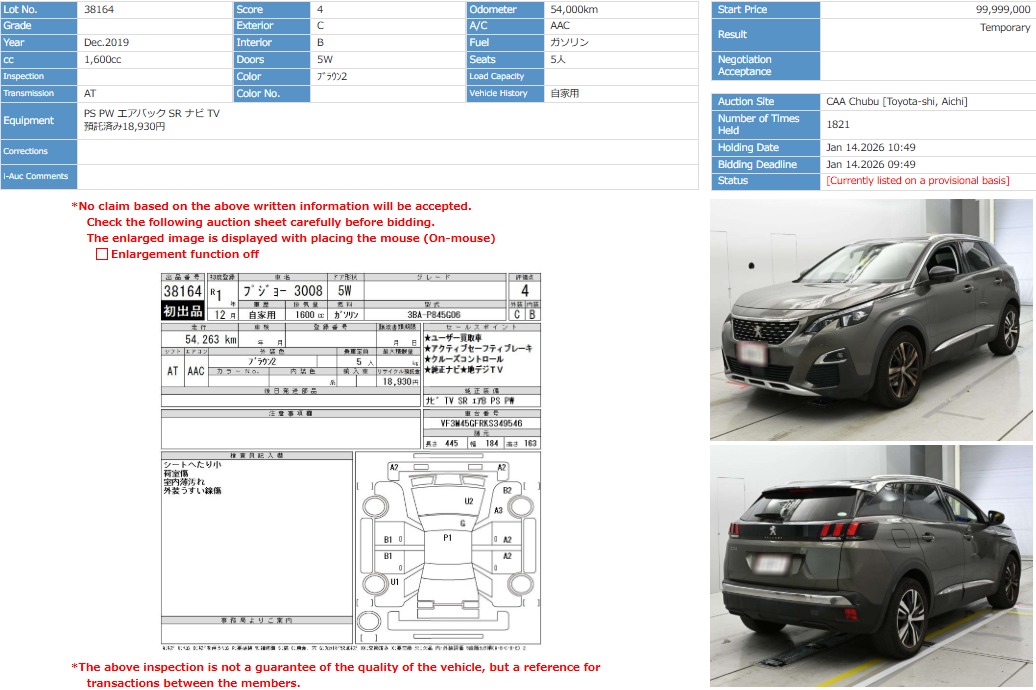This screenshot has width=1036, height=690.
Task: Click the 'Equipment' label cell
Action: (38, 120)
